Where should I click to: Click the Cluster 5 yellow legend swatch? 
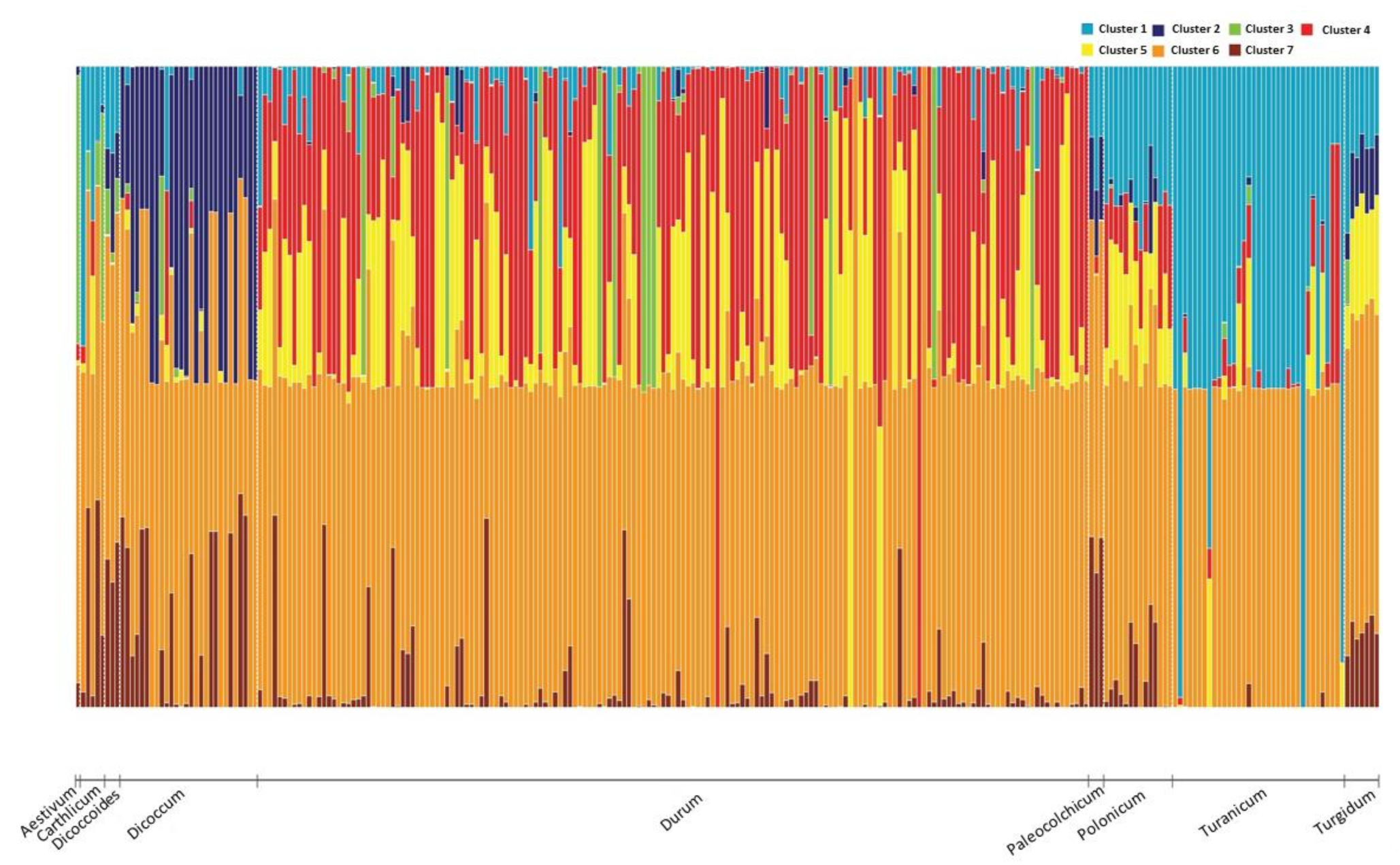(1087, 50)
